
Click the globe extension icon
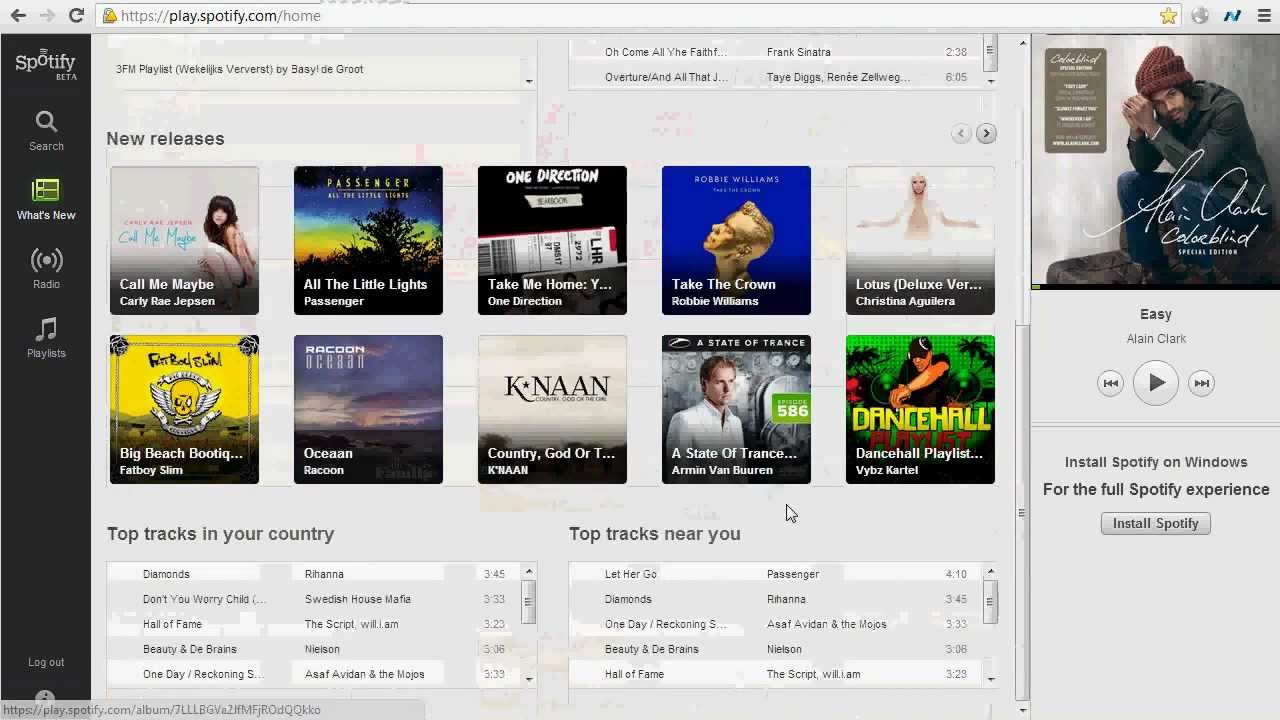click(x=1200, y=15)
